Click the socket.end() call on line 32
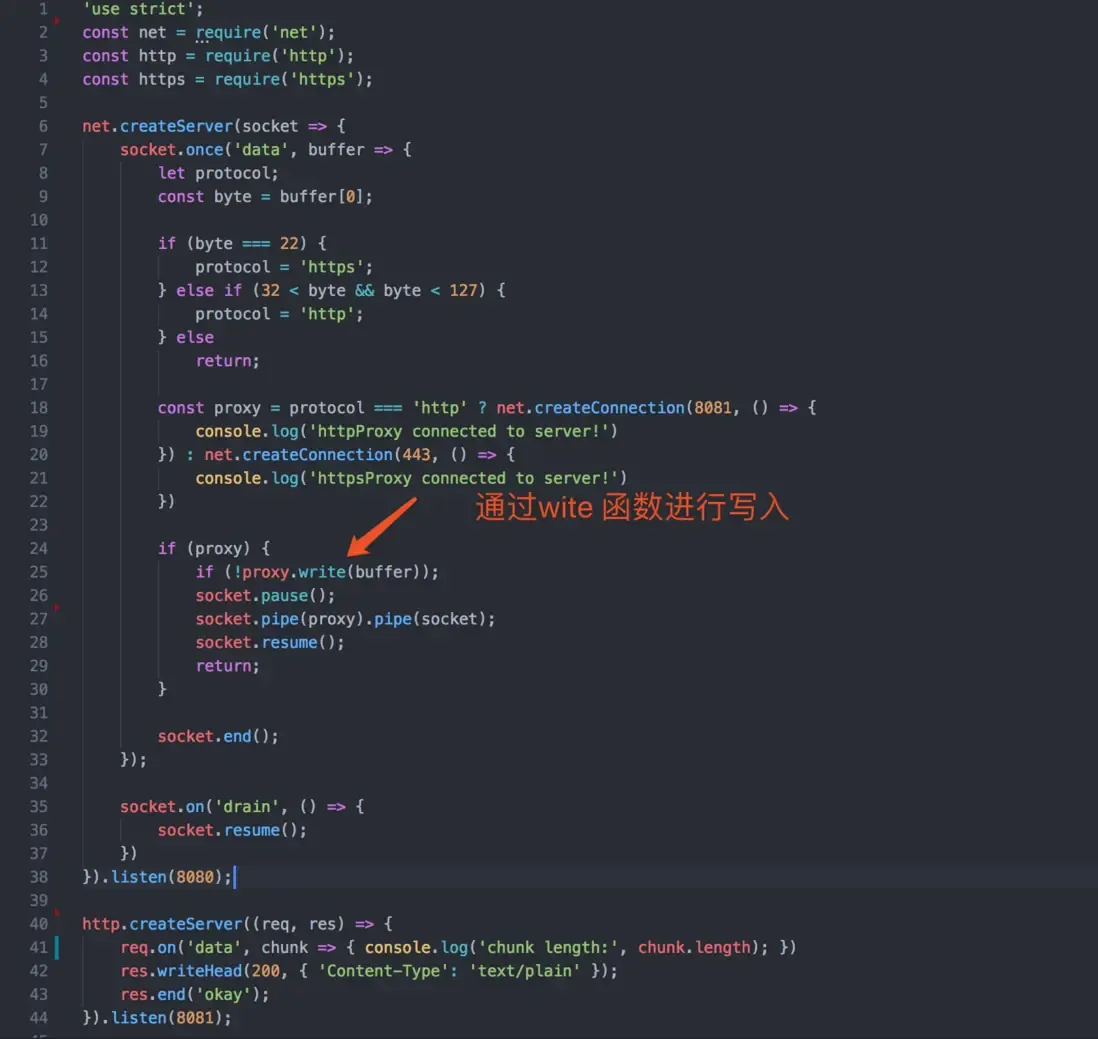The height and width of the screenshot is (1039, 1098). 218,737
